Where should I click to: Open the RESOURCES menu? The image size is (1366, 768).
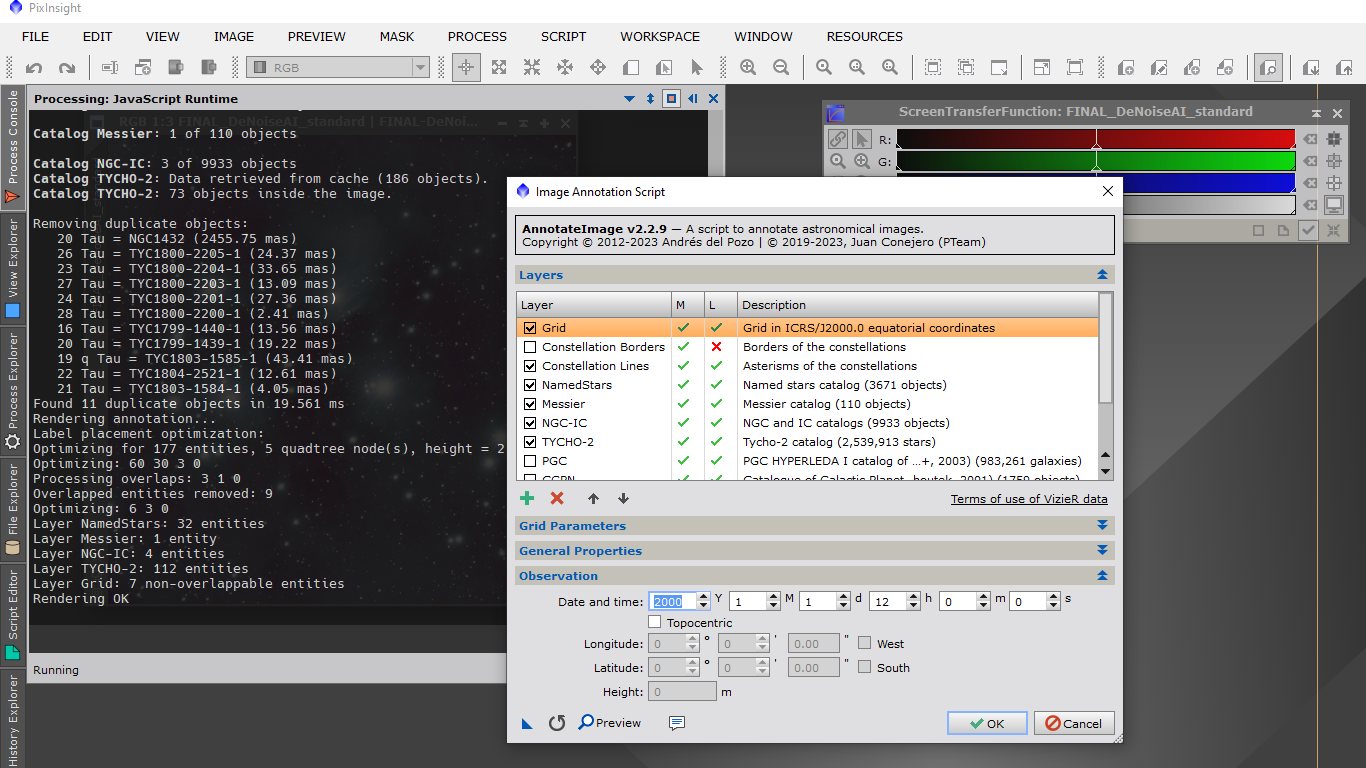tap(864, 36)
